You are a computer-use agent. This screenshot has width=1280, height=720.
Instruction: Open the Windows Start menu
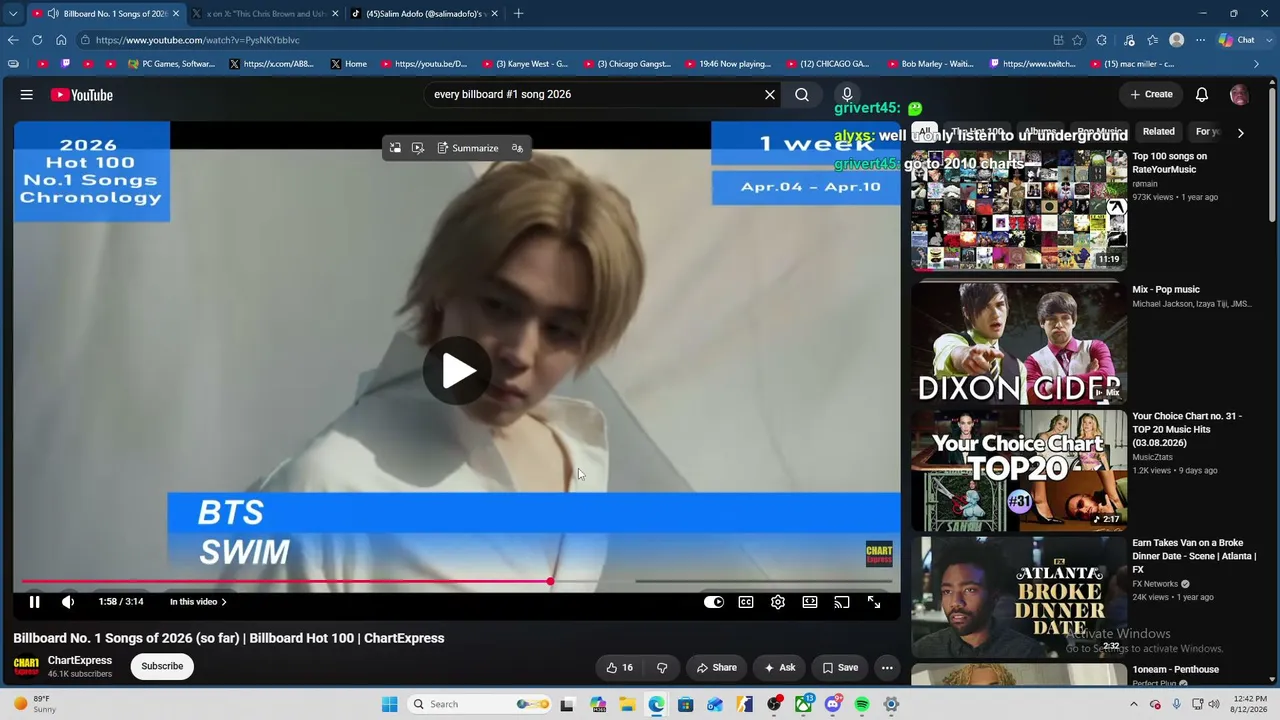coord(389,704)
